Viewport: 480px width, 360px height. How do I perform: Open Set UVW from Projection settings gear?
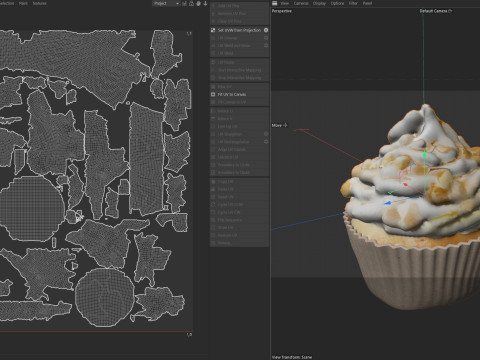pos(266,30)
